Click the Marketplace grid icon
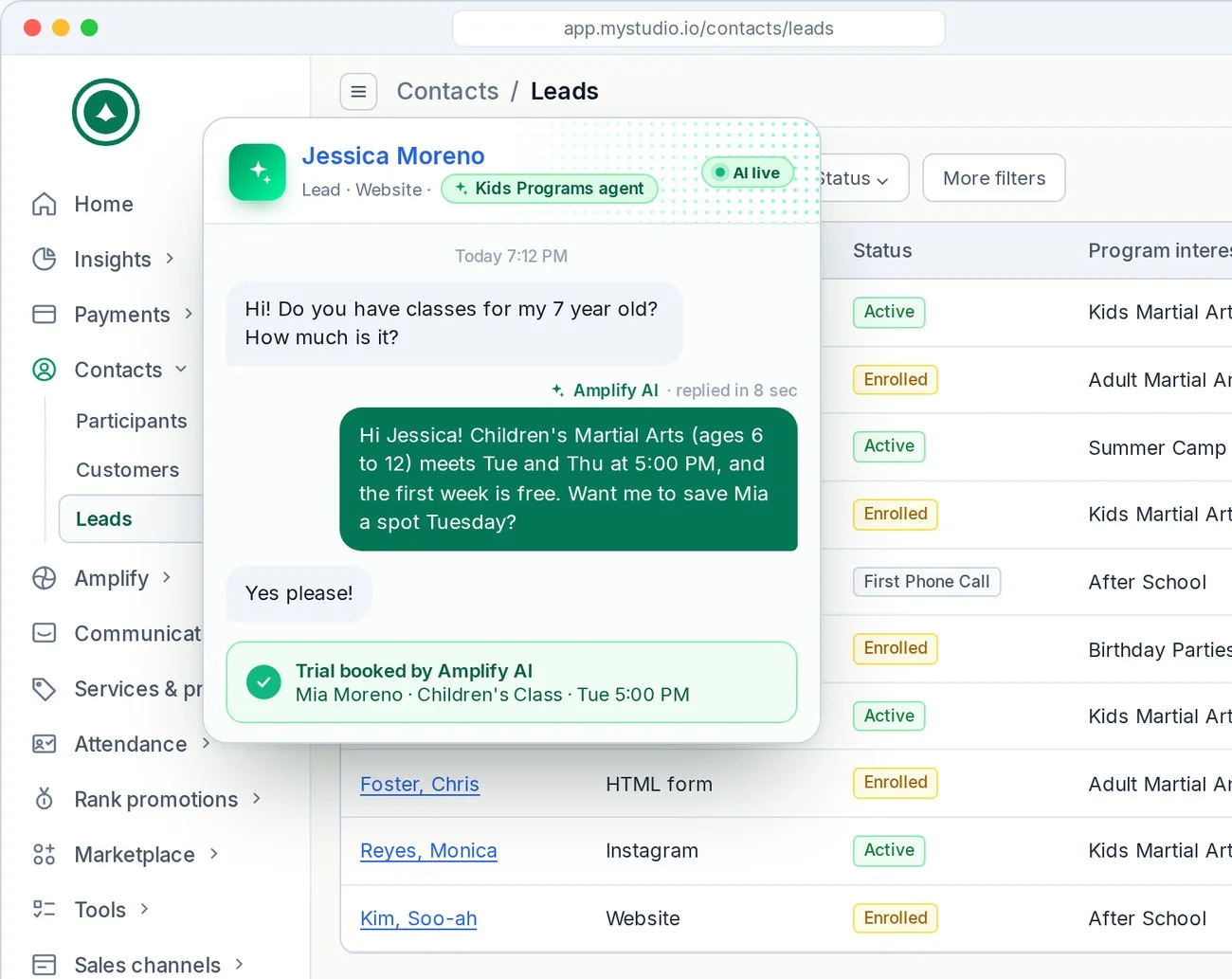 (x=45, y=854)
